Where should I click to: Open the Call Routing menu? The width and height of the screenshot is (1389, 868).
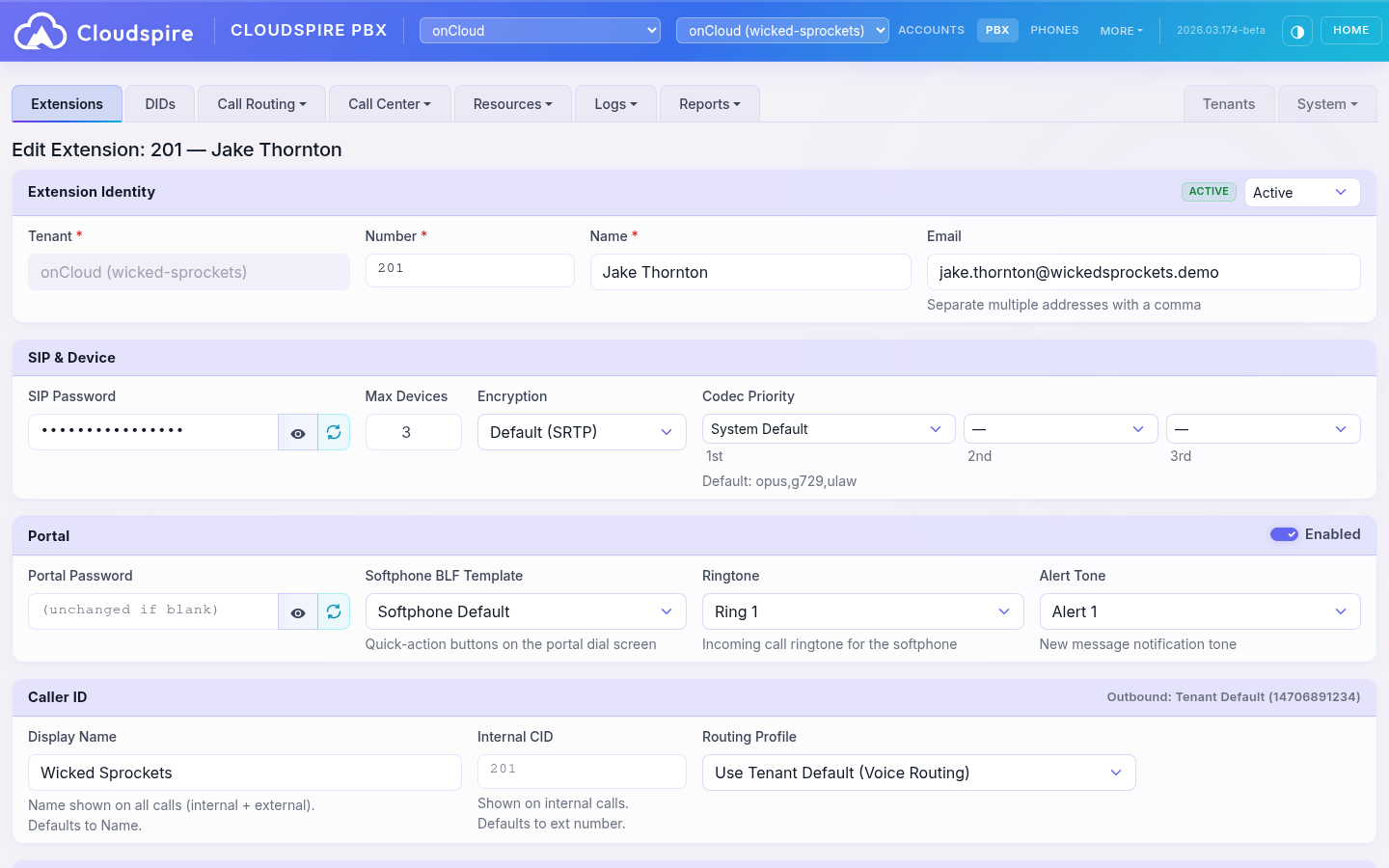pyautogui.click(x=260, y=103)
